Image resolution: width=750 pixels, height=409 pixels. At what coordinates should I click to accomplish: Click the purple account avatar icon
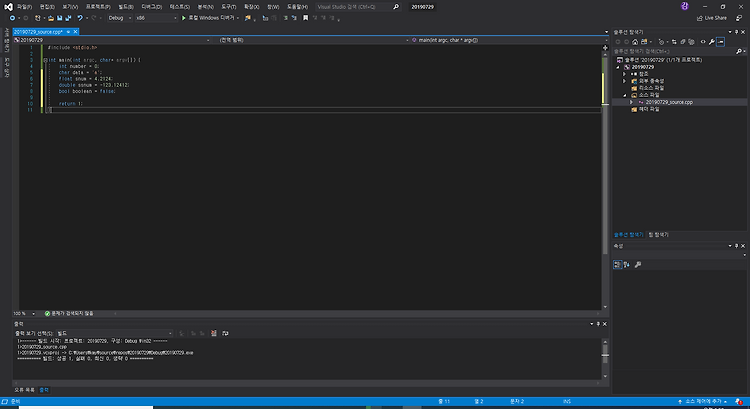pyautogui.click(x=684, y=6)
